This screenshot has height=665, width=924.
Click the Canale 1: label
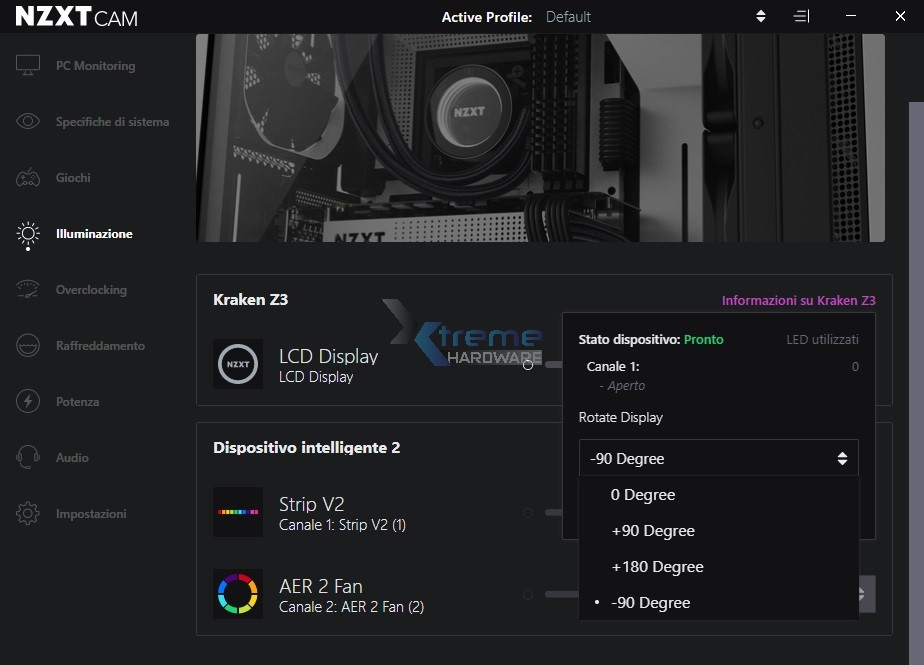(x=613, y=366)
